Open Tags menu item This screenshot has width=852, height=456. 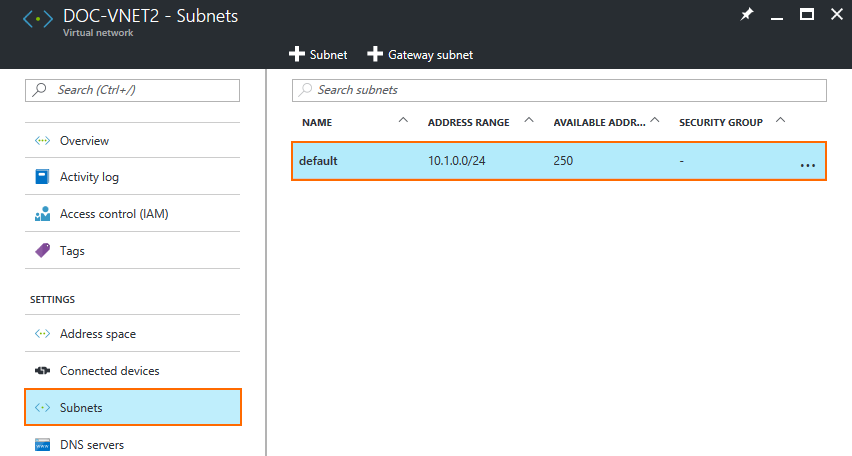pos(132,251)
